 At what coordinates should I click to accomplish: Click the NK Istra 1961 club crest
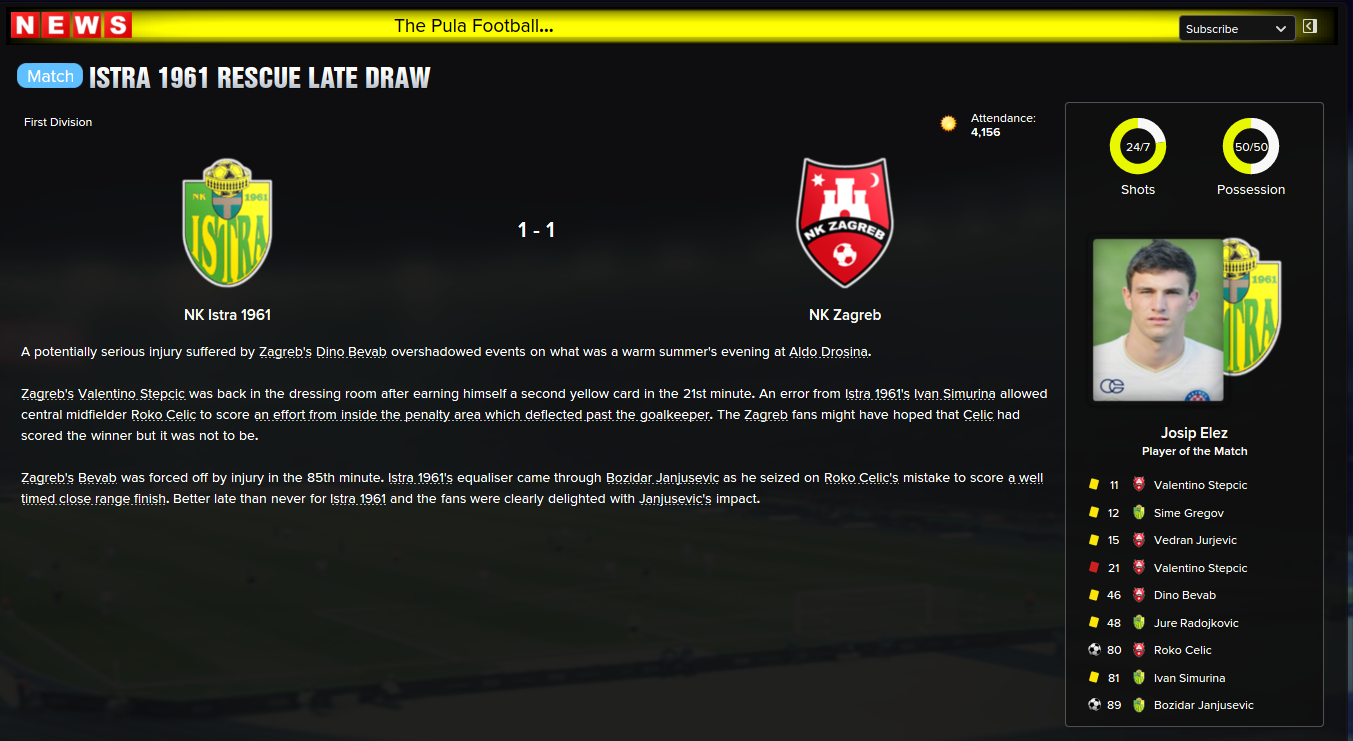pos(227,224)
